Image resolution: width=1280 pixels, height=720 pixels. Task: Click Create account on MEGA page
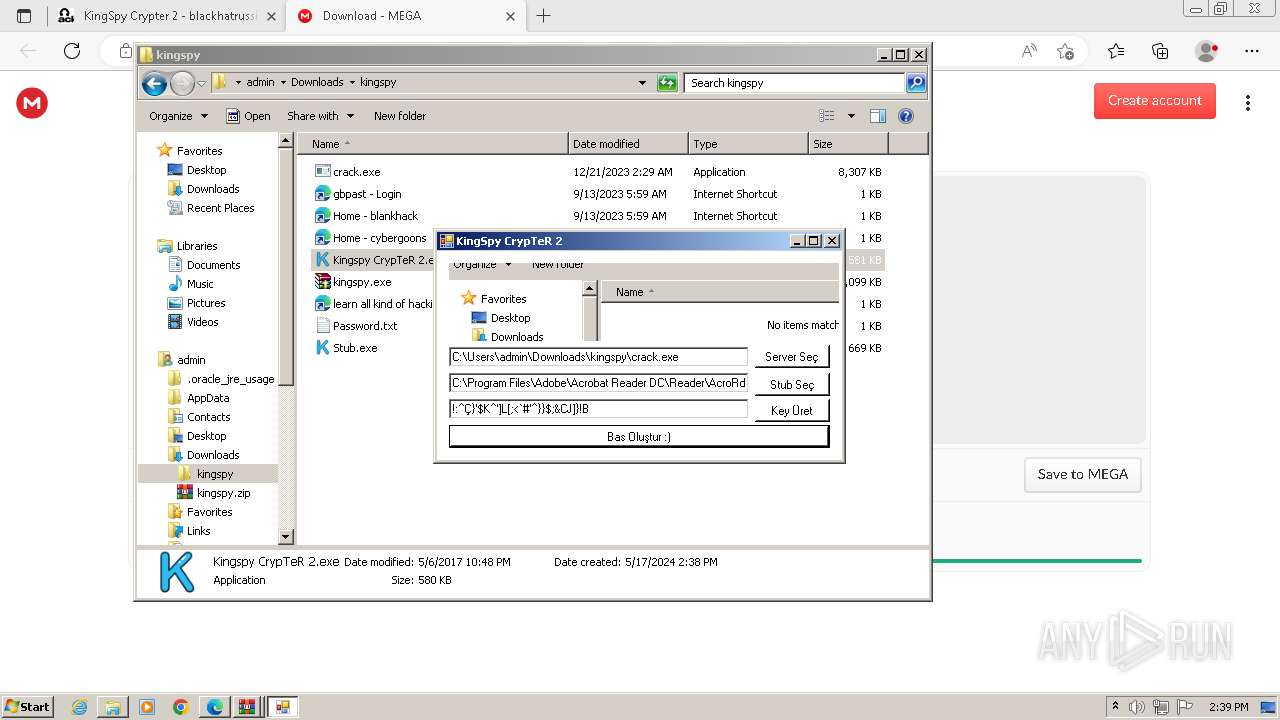(1155, 100)
